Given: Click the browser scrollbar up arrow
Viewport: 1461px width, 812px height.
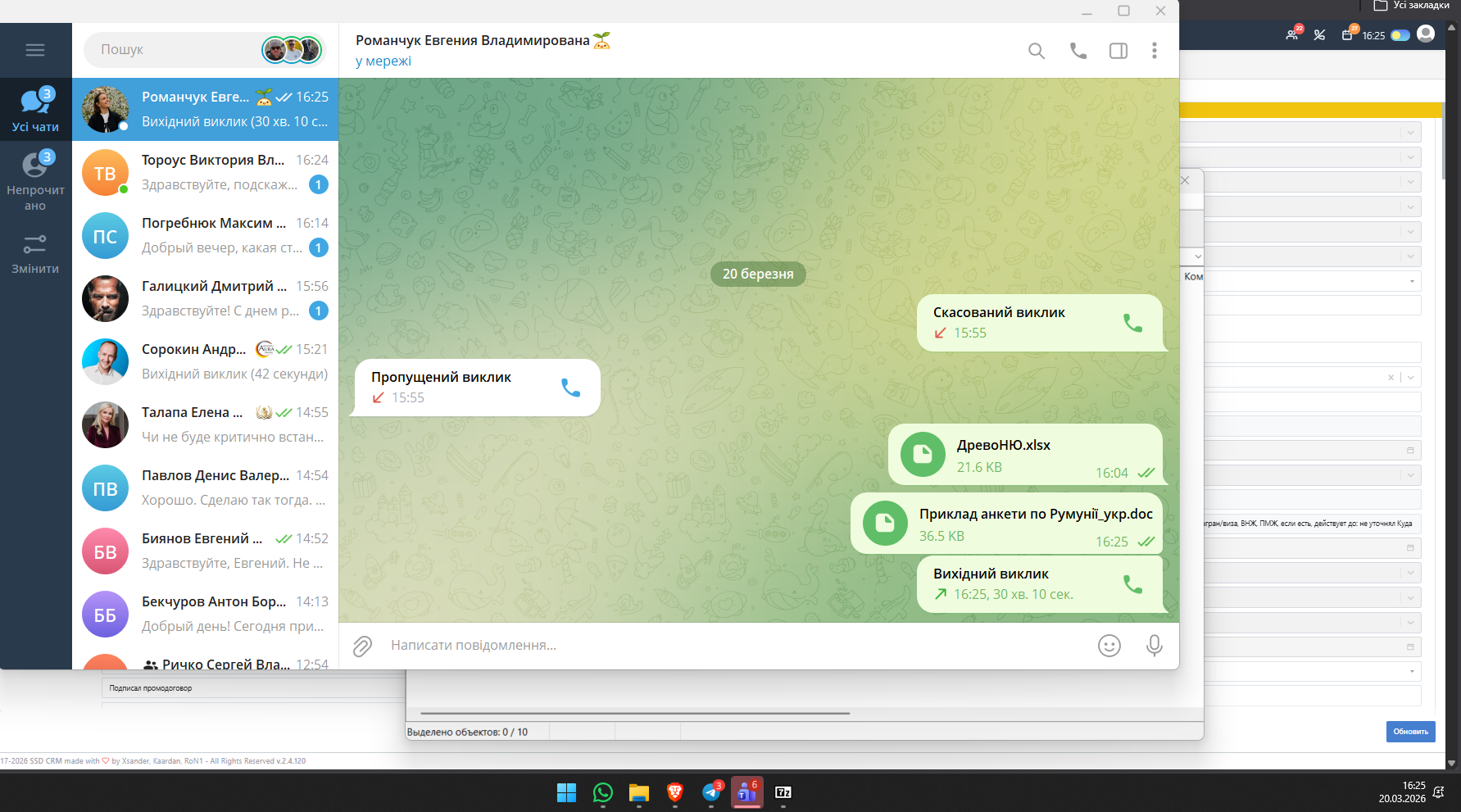Looking at the screenshot, I should click(x=1453, y=27).
